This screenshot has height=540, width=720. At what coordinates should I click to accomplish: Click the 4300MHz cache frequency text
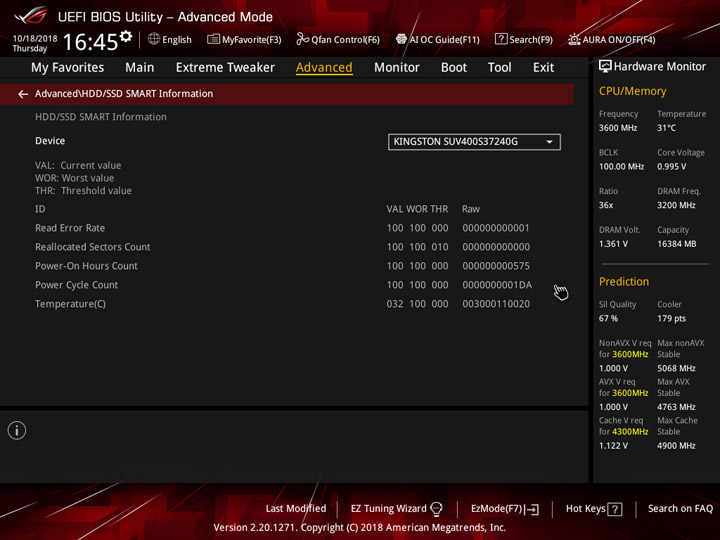(630, 432)
